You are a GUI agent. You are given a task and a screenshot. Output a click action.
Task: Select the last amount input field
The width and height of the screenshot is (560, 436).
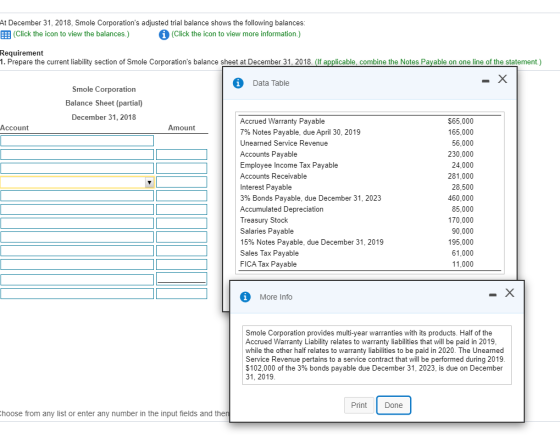pyautogui.click(x=181, y=294)
